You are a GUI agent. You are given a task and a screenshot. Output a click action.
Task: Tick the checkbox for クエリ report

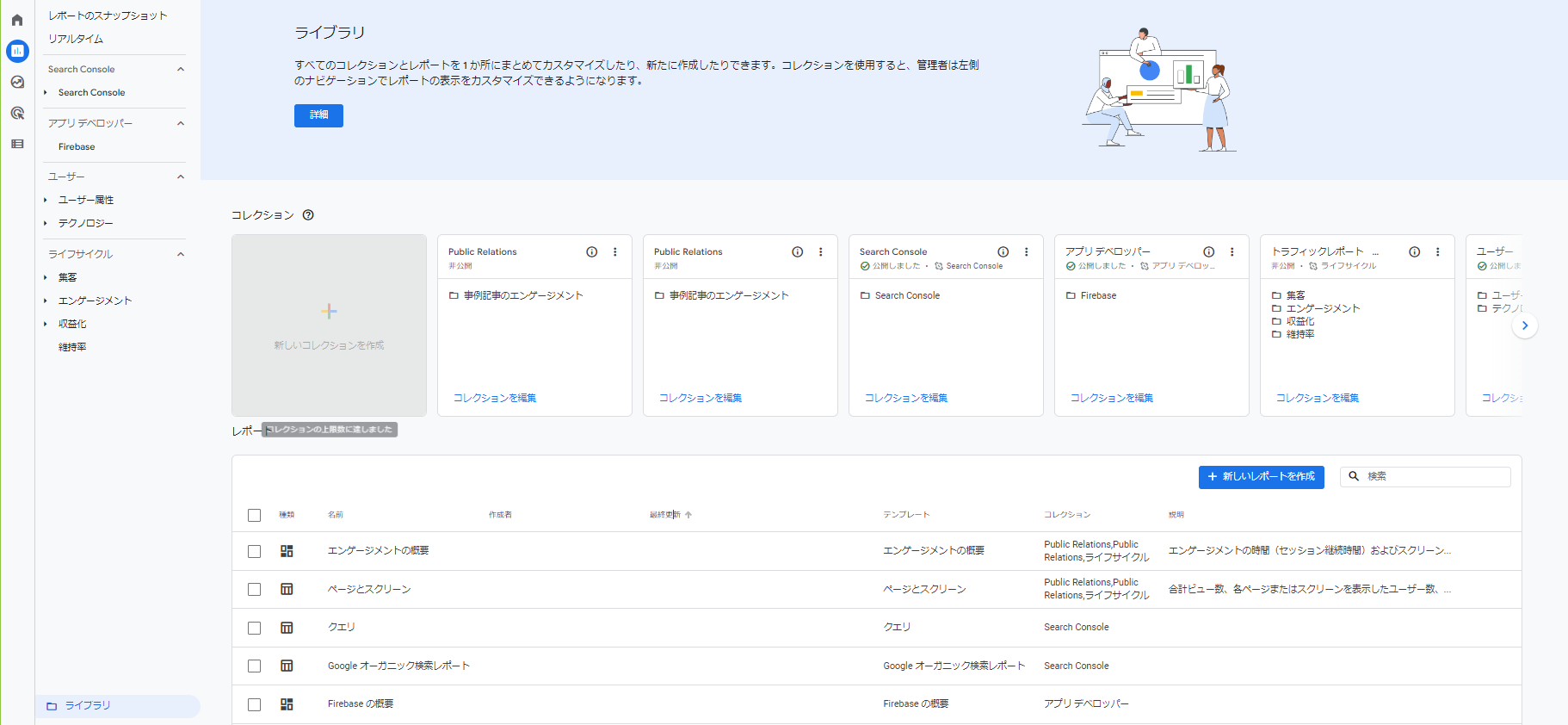point(254,628)
